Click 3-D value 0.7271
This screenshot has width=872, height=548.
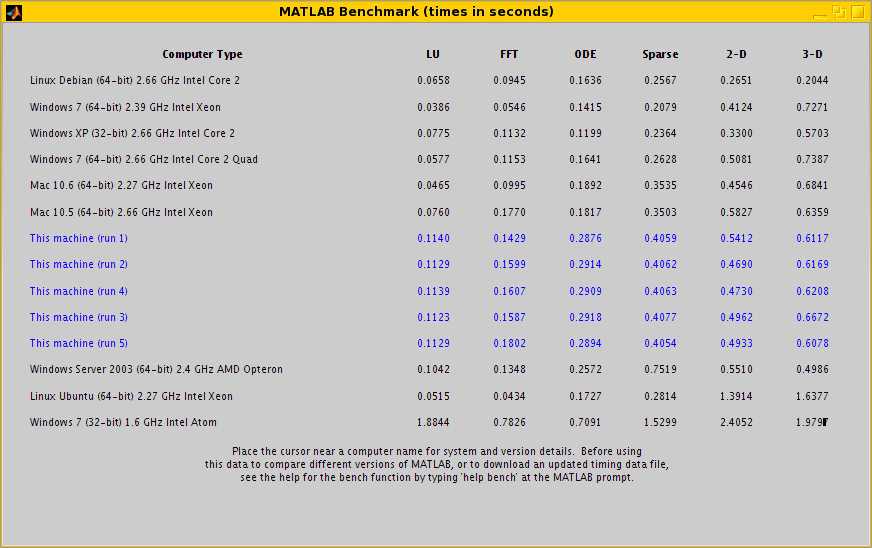[812, 107]
